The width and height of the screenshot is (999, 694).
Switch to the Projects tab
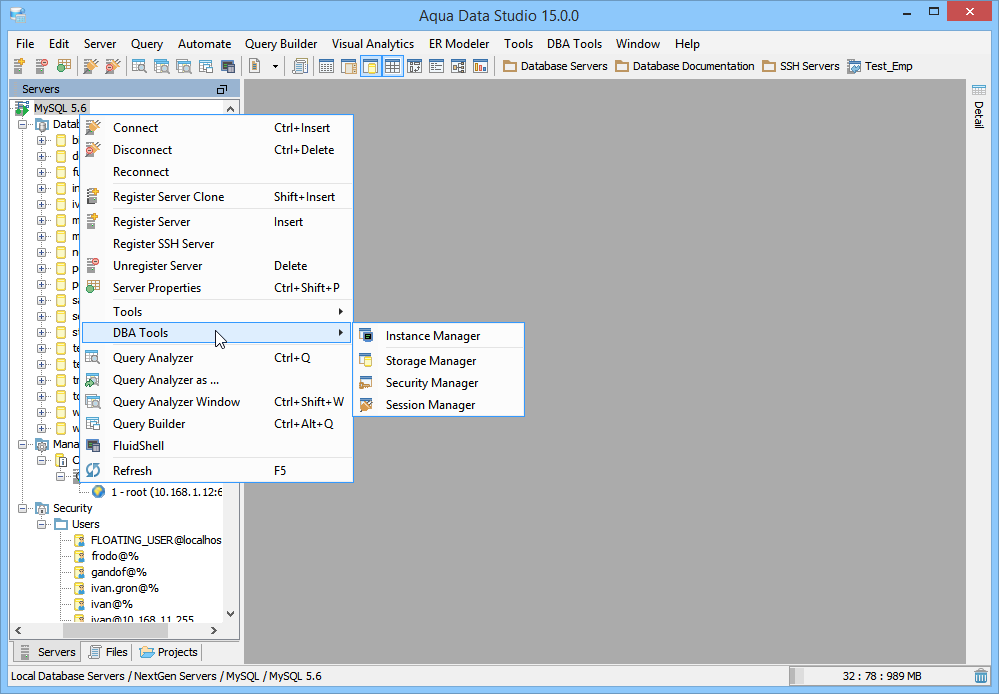[x=169, y=652]
